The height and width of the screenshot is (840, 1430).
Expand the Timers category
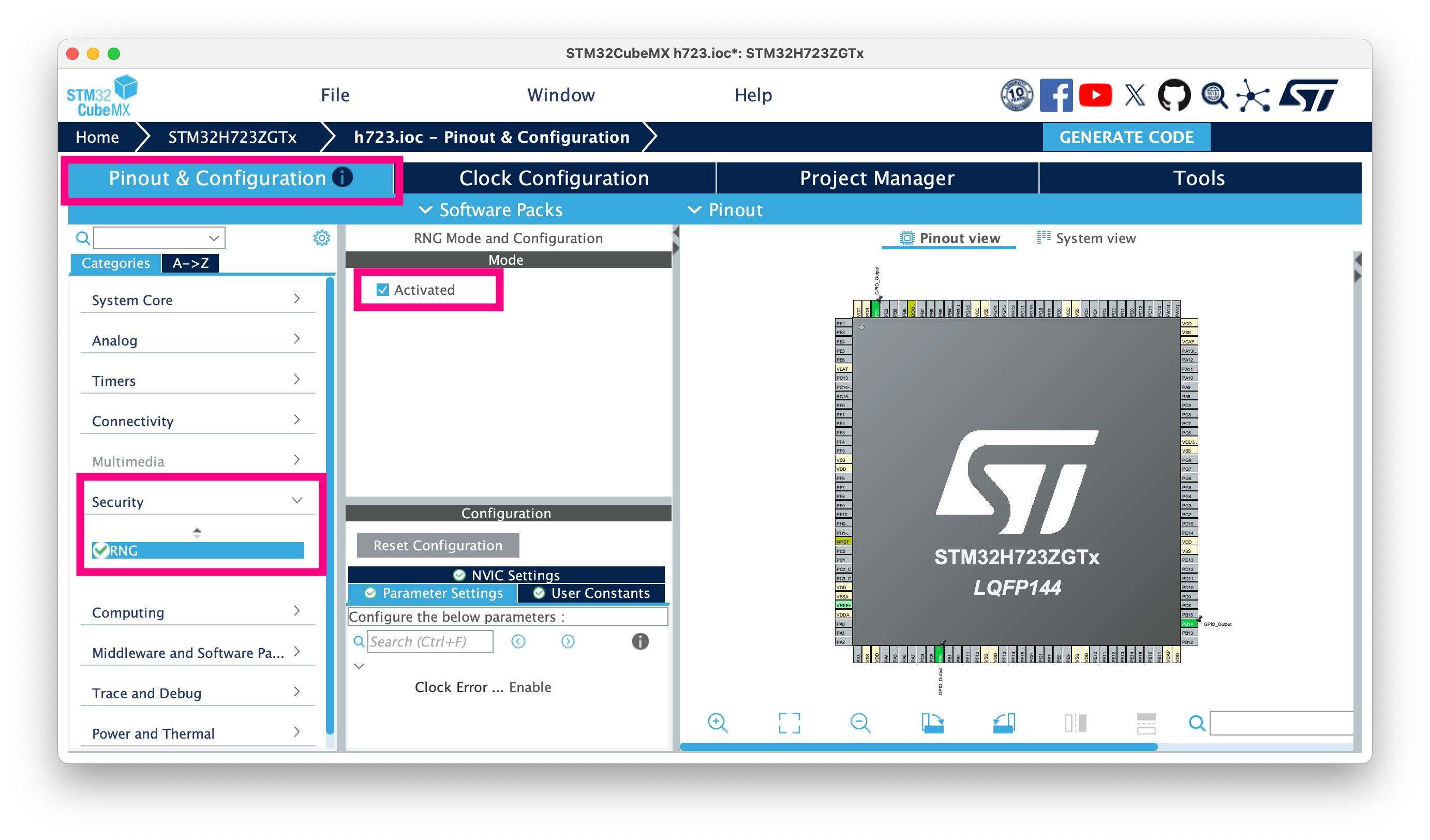coord(198,380)
